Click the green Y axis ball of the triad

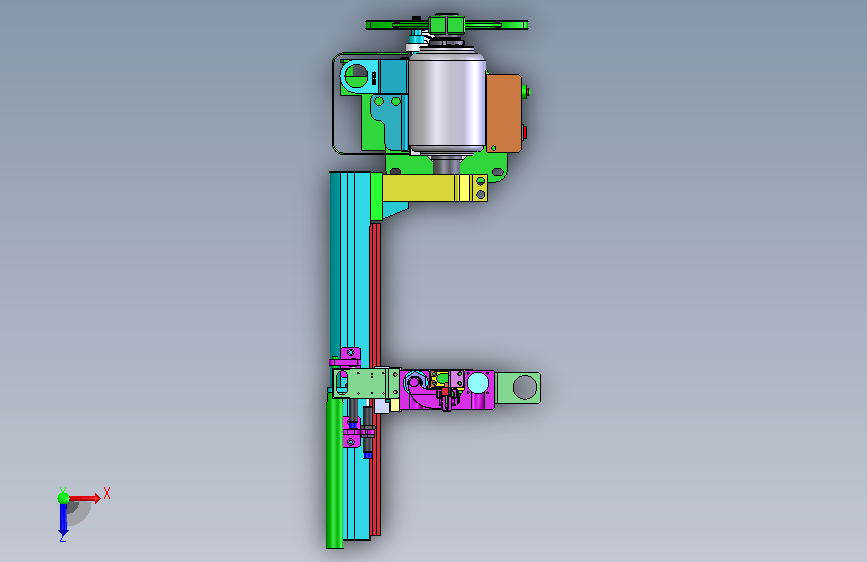coord(64,498)
